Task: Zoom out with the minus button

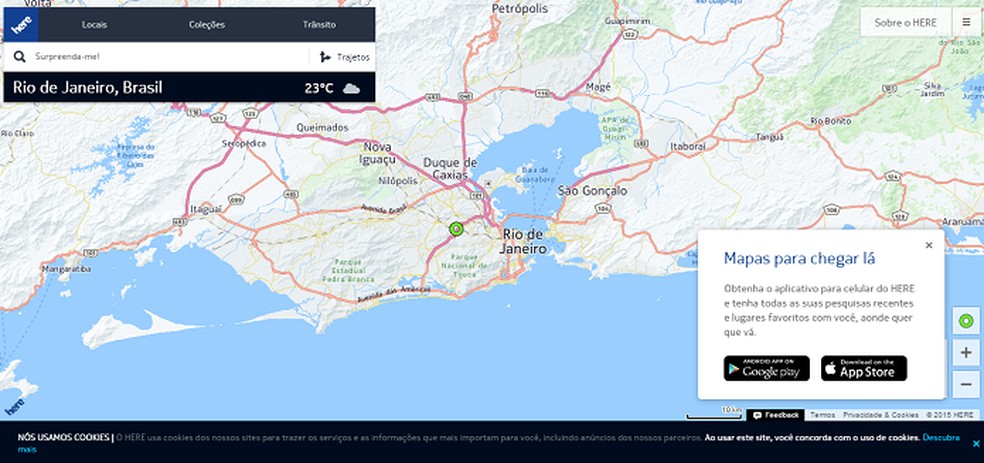Action: [x=966, y=383]
